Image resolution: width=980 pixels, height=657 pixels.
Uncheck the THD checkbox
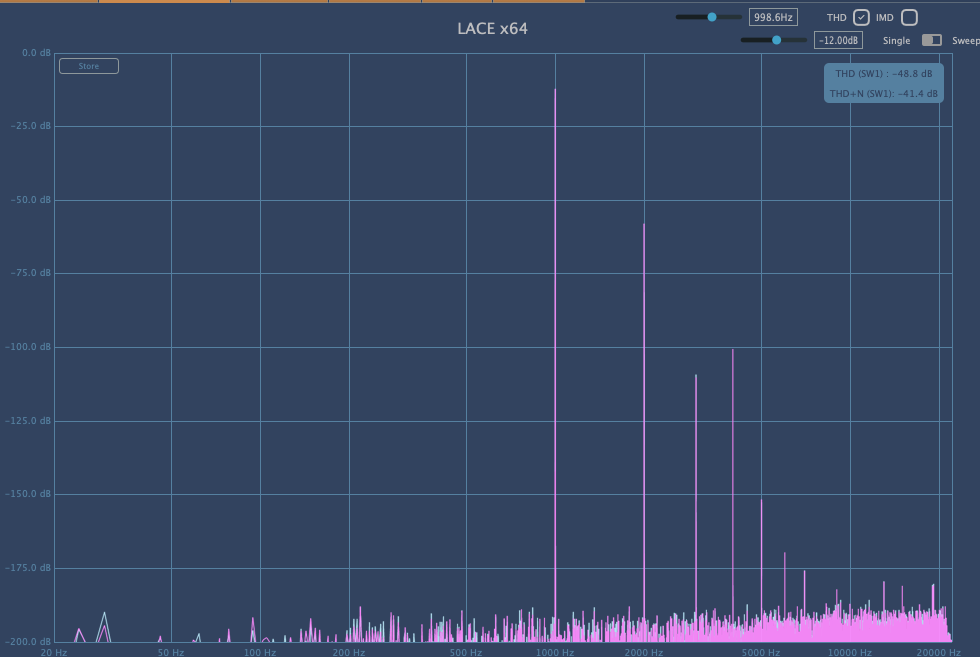click(861, 18)
